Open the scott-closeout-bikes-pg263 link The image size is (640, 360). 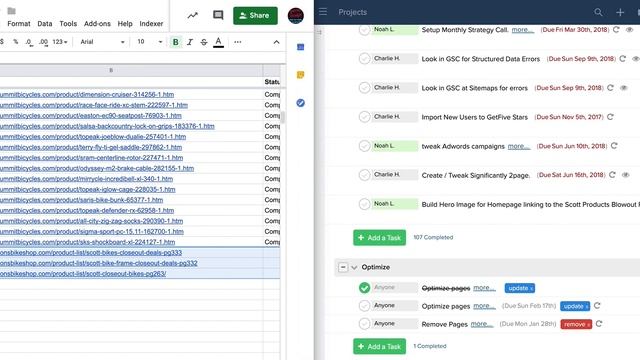tap(83, 273)
